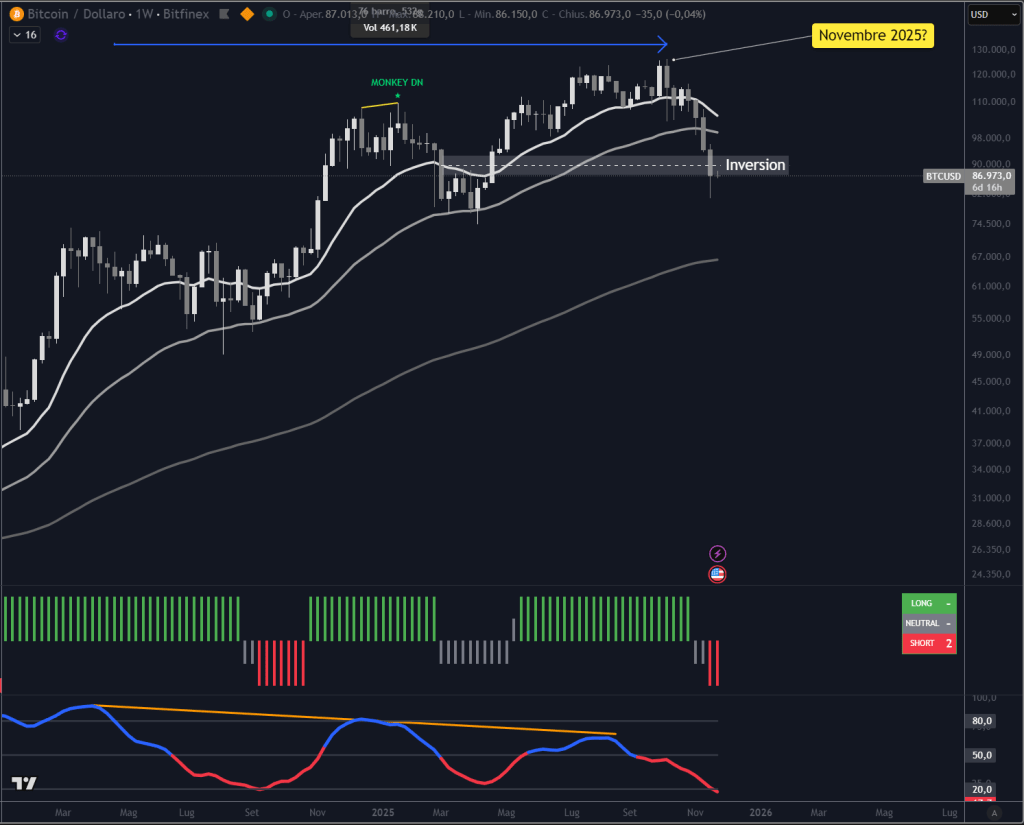The image size is (1024, 825).
Task: Open the lightning bolt events icon
Action: click(718, 552)
